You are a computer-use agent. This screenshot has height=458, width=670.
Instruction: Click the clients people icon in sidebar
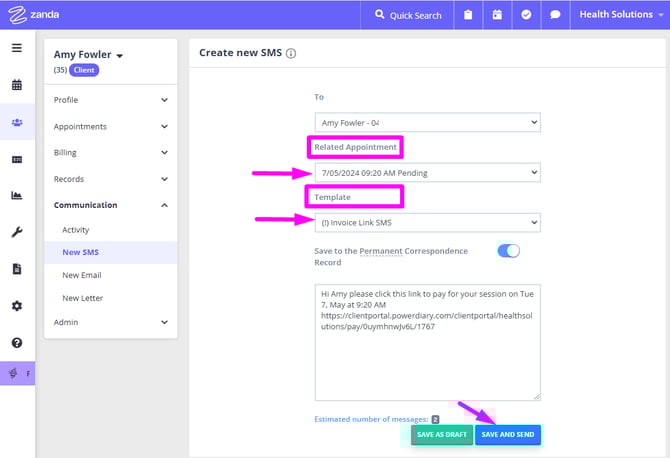pyautogui.click(x=17, y=122)
